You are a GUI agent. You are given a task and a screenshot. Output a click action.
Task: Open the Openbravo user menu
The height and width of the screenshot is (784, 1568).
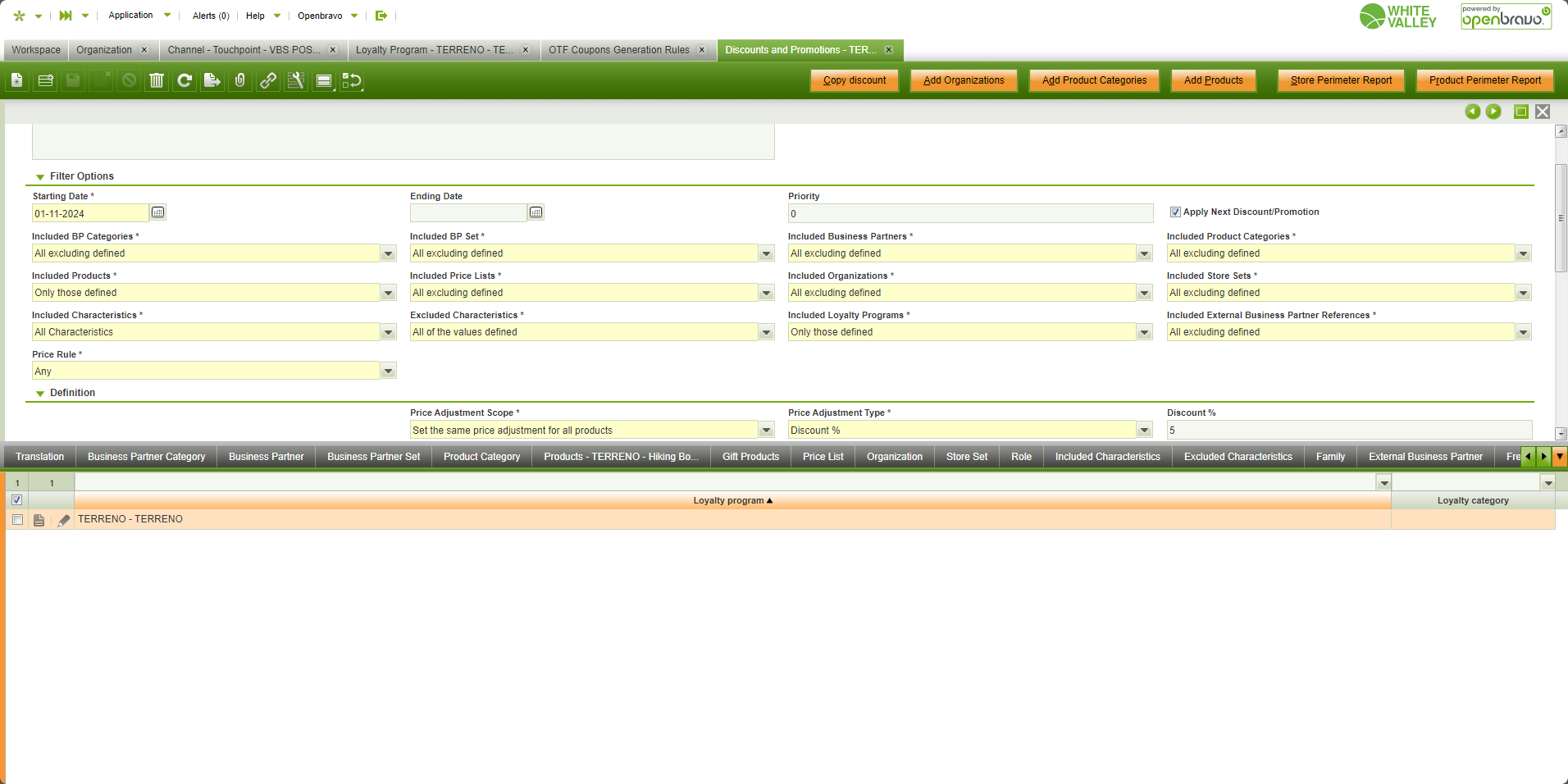point(328,16)
